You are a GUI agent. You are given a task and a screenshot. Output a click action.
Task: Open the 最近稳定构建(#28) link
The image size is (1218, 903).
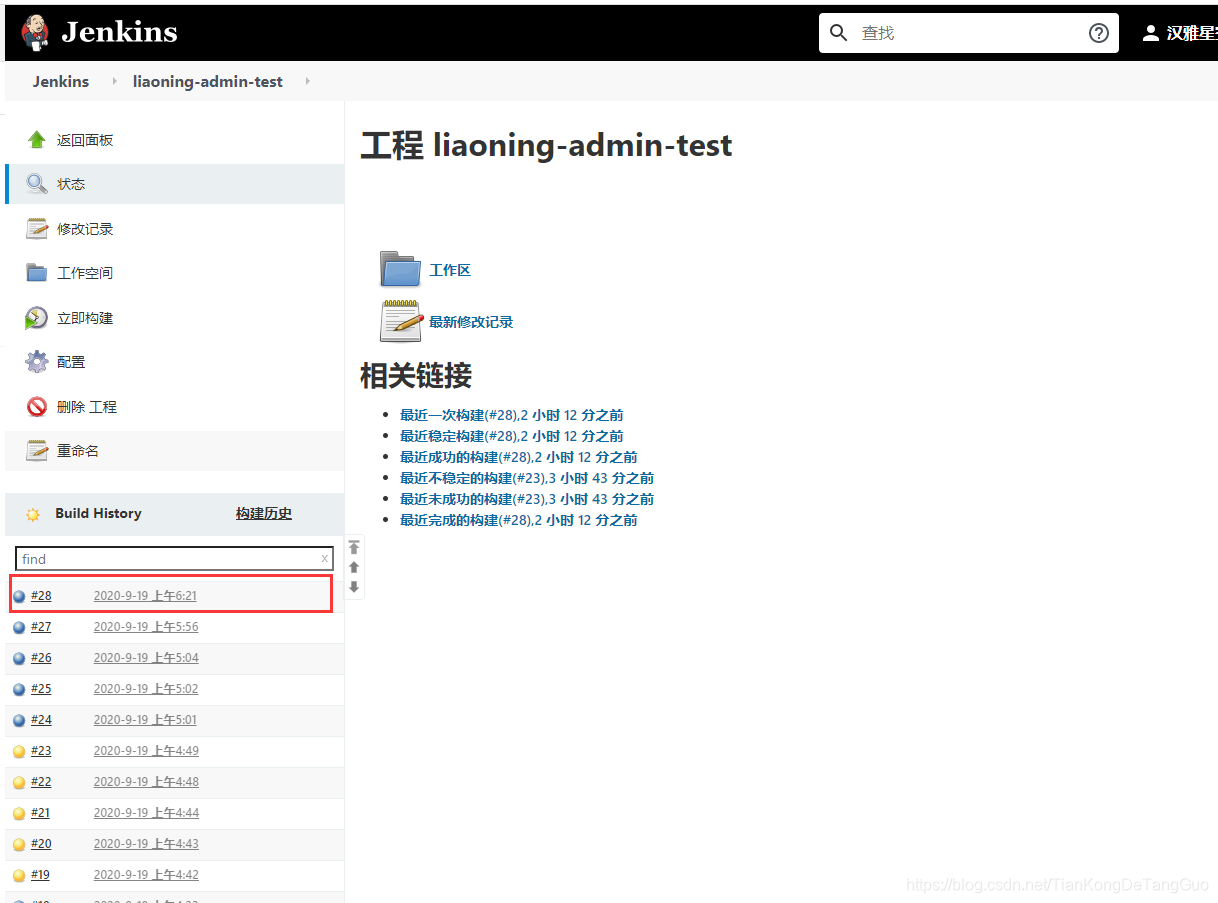coord(512,436)
